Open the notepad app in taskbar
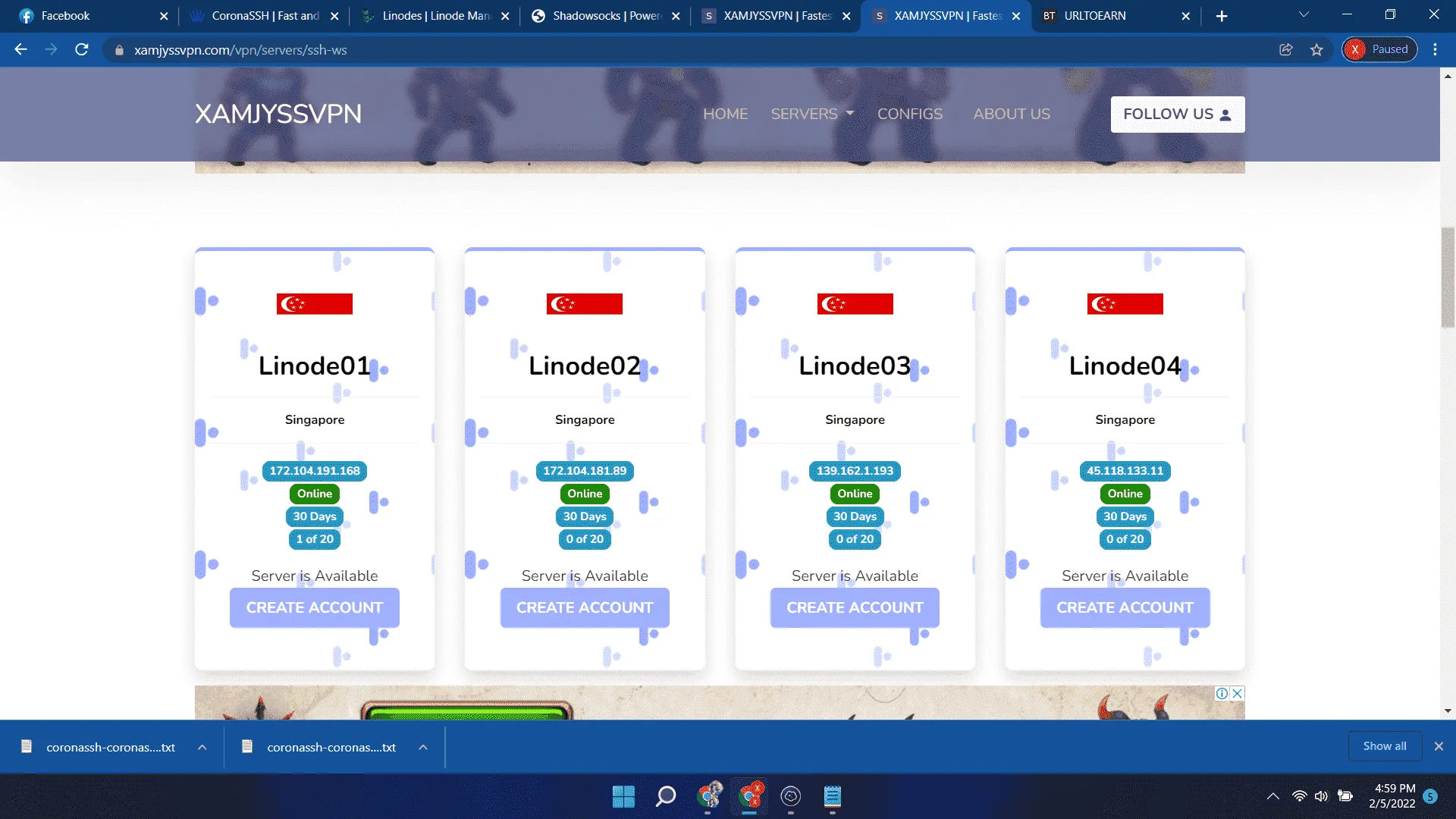This screenshot has height=819, width=1456. coord(833,796)
